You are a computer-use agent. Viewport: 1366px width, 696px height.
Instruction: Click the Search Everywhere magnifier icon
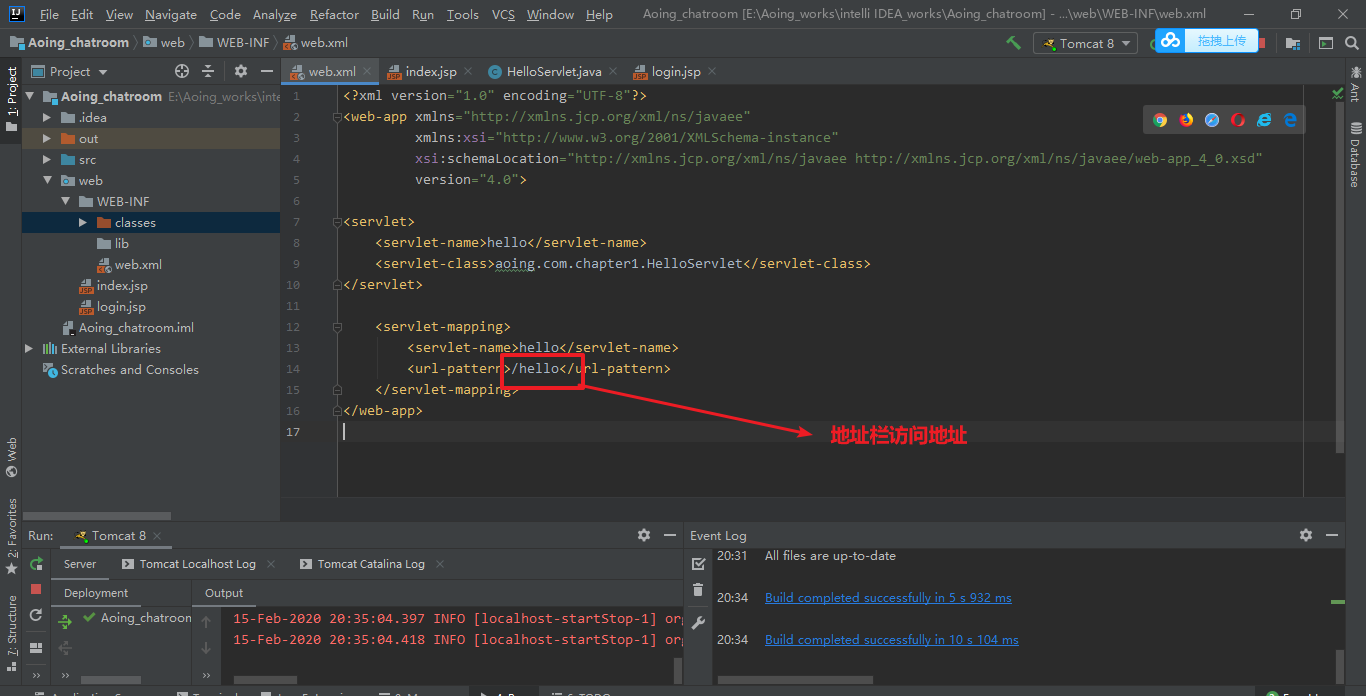(x=1351, y=43)
